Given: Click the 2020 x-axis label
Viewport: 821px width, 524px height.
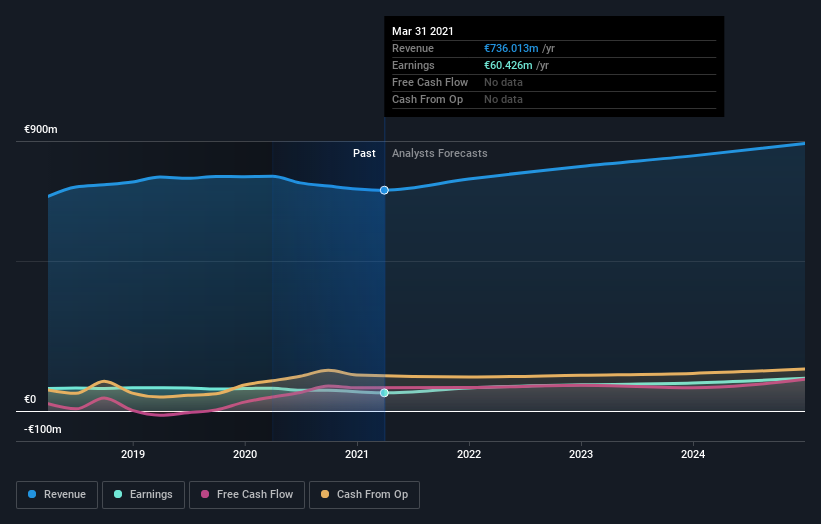Looking at the screenshot, I should point(245,454).
